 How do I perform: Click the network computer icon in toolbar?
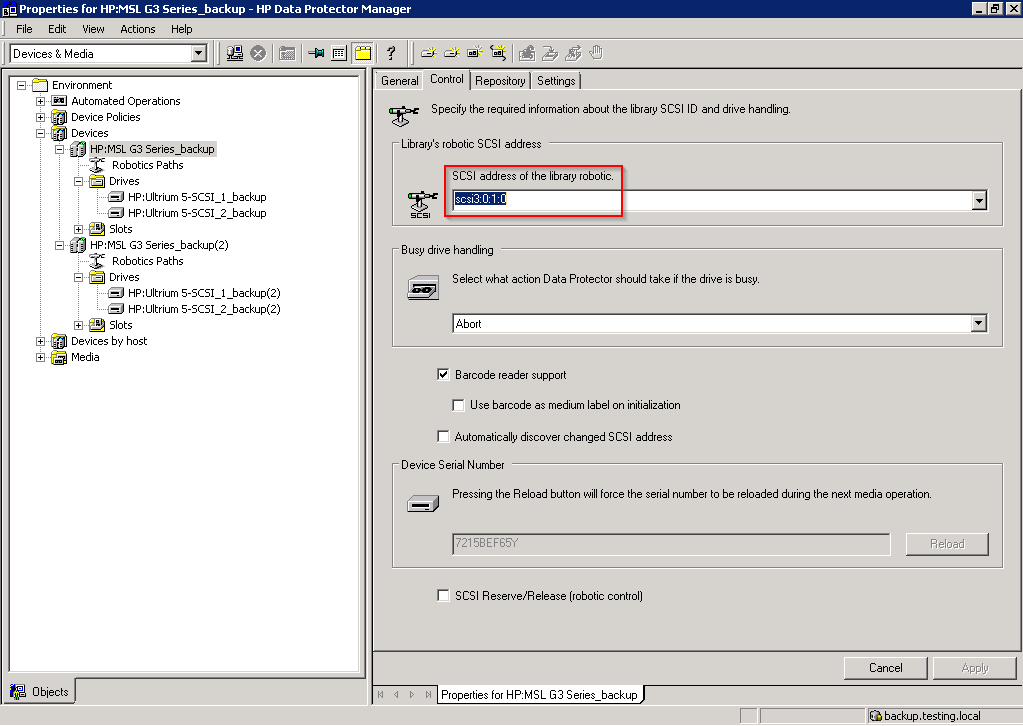point(235,53)
